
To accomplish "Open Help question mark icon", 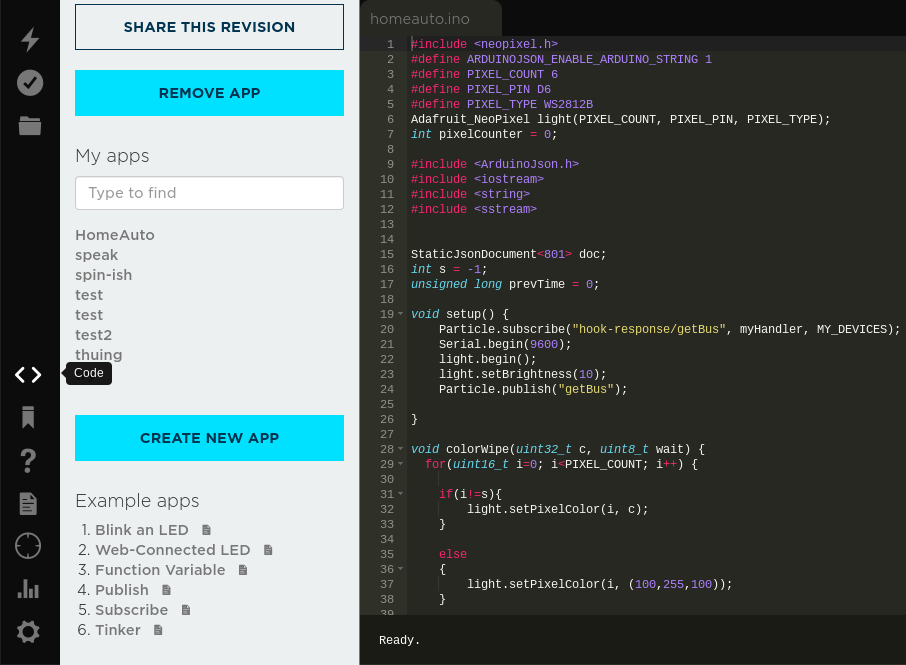I will (x=28, y=460).
